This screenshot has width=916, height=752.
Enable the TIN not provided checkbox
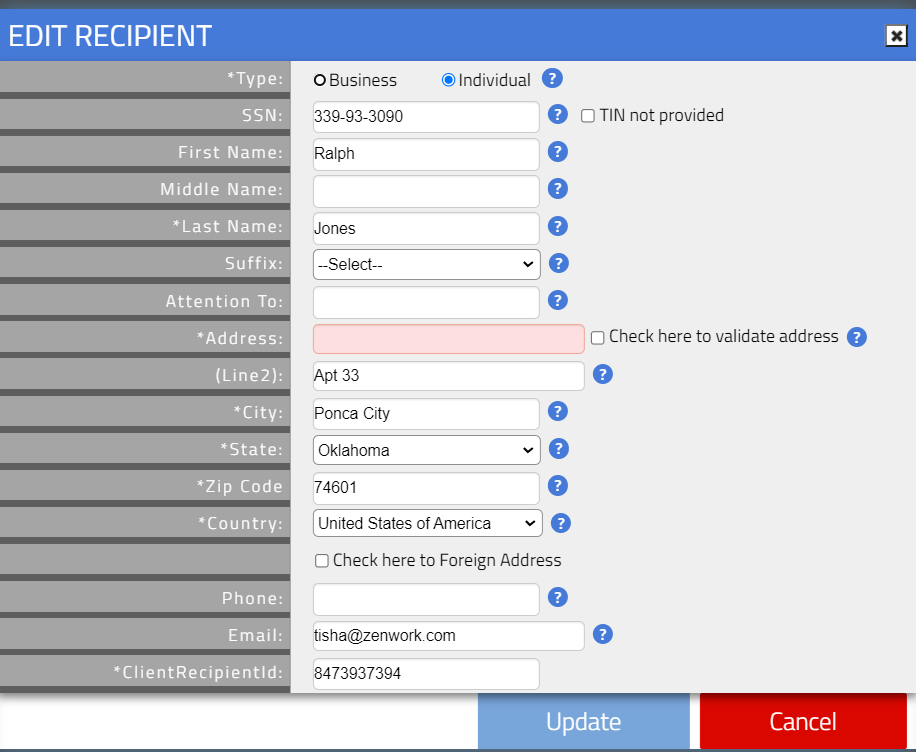click(x=587, y=115)
